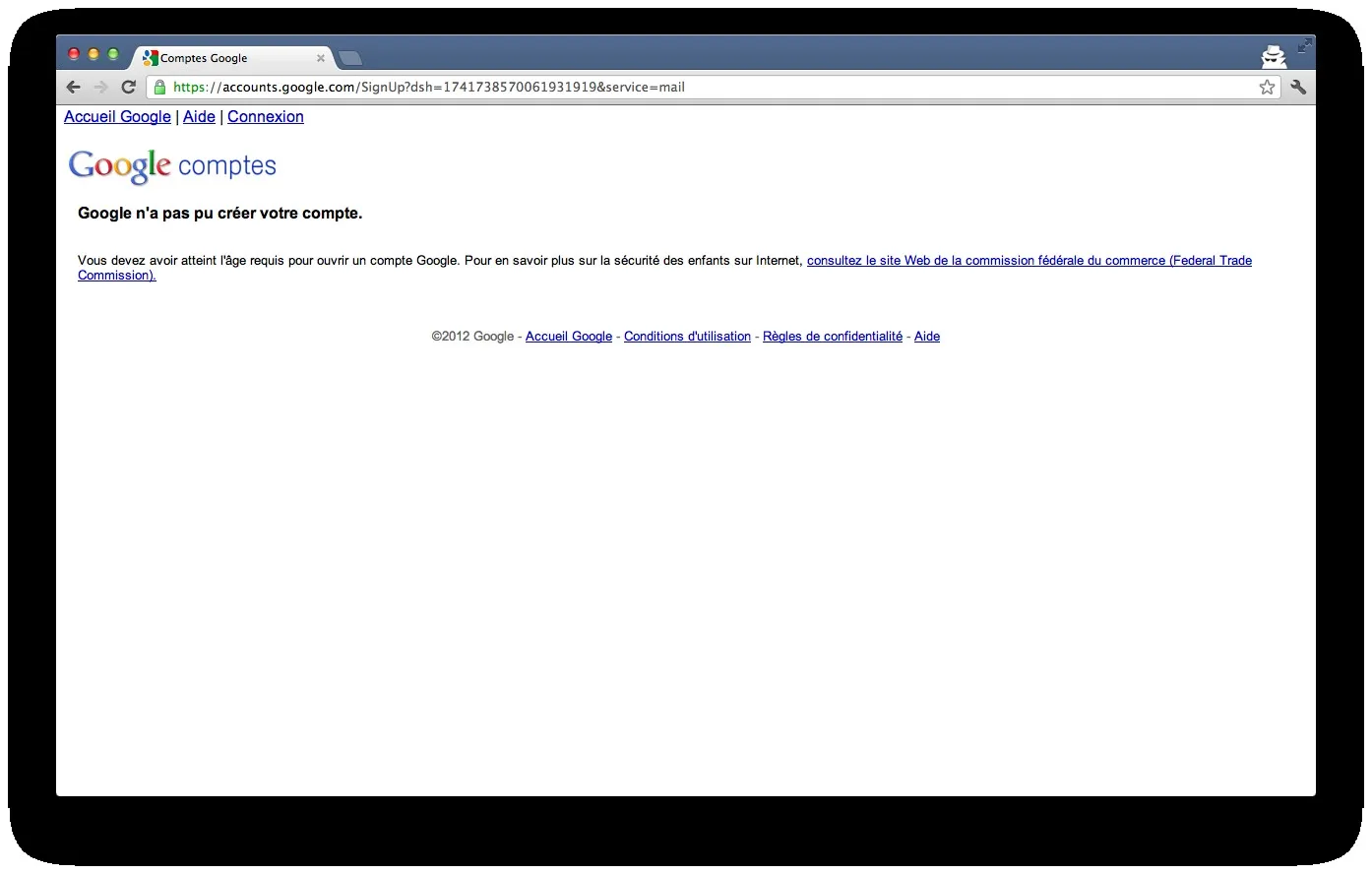Click the incognito spy icon
Image resolution: width=1372 pixels, height=874 pixels.
tap(1274, 56)
